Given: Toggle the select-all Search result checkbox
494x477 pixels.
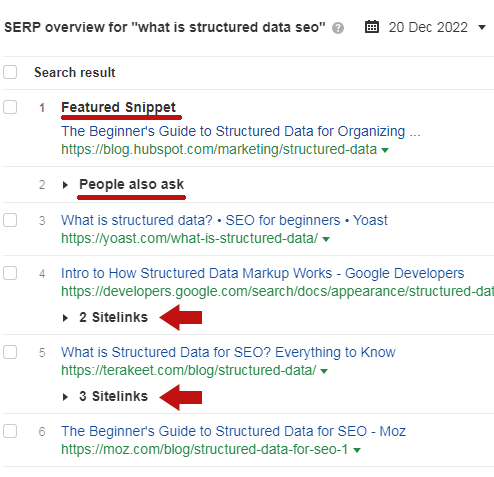Looking at the screenshot, I should pyautogui.click(x=10, y=72).
